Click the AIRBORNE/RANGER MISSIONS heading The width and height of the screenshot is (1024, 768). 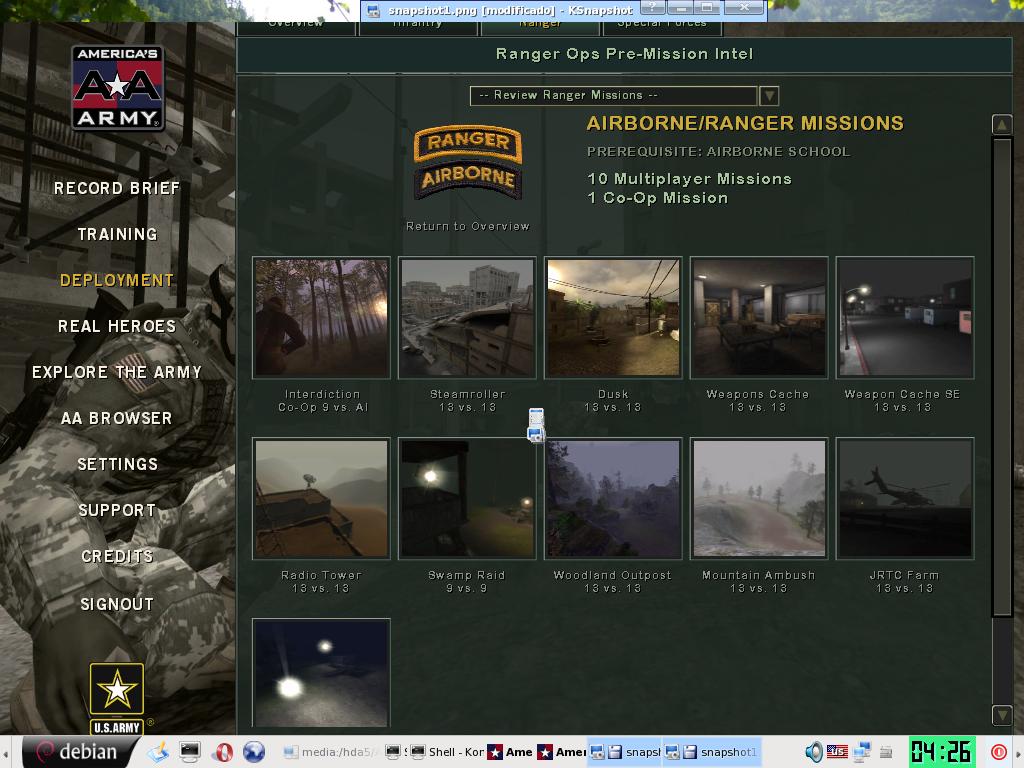[745, 123]
